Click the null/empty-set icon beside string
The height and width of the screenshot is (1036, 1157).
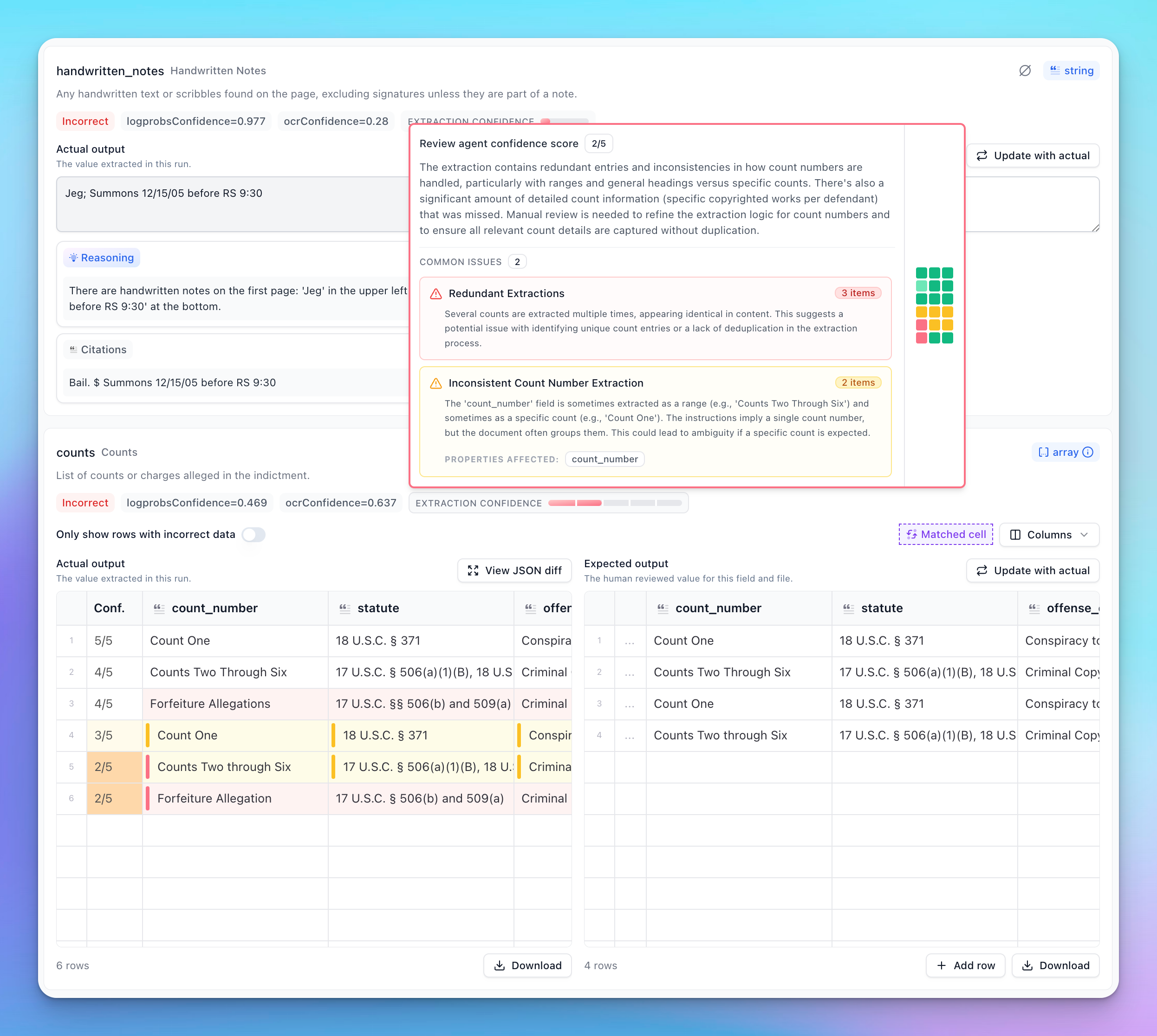(x=1024, y=71)
